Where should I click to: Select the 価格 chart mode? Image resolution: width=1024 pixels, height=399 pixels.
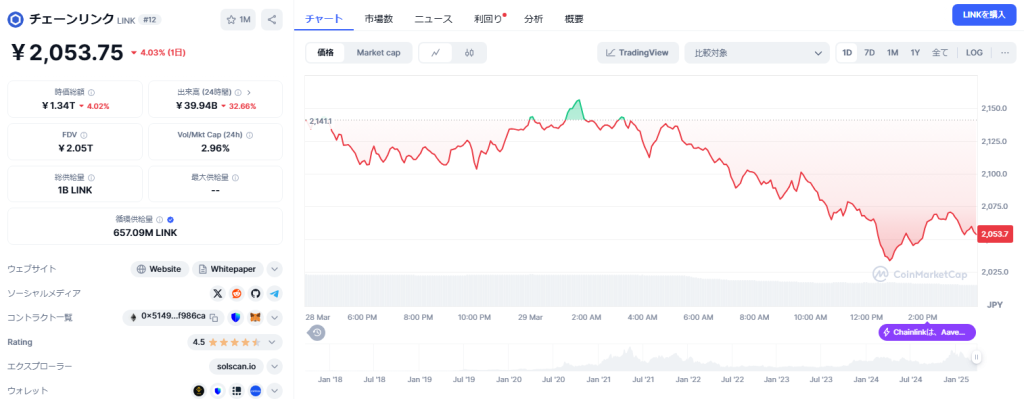pyautogui.click(x=325, y=53)
